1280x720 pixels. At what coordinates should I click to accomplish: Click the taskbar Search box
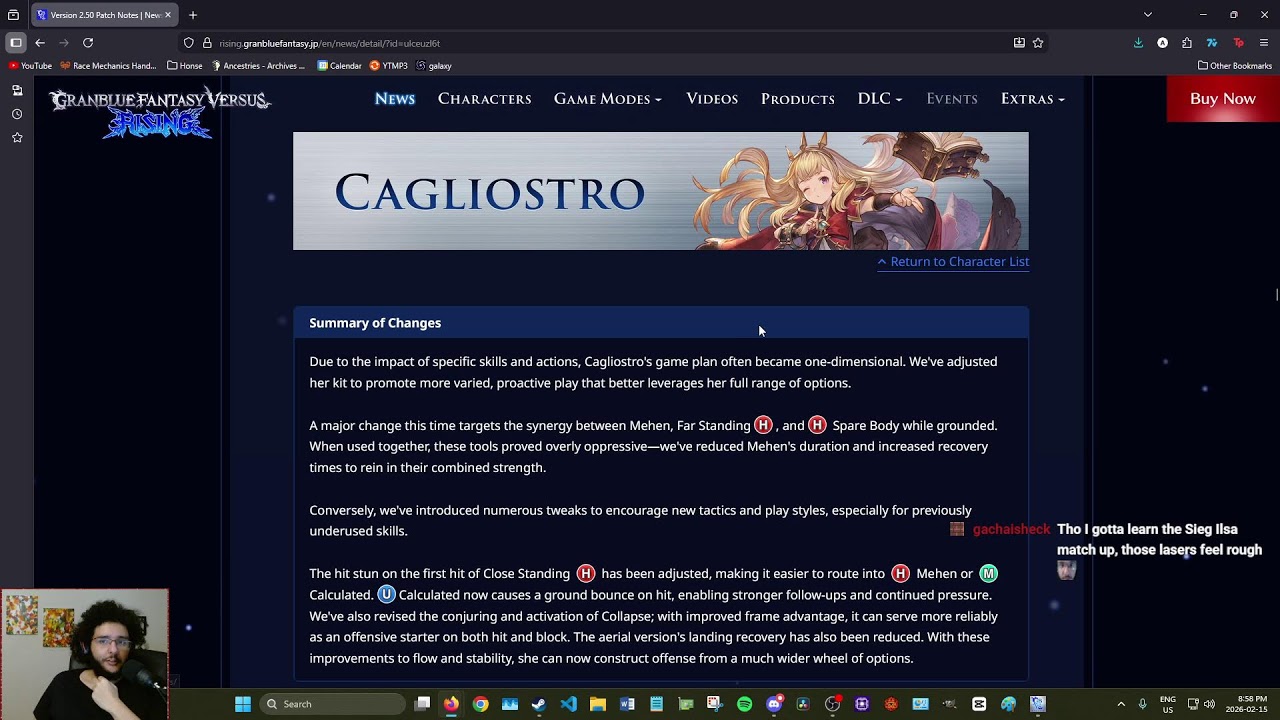(332, 704)
